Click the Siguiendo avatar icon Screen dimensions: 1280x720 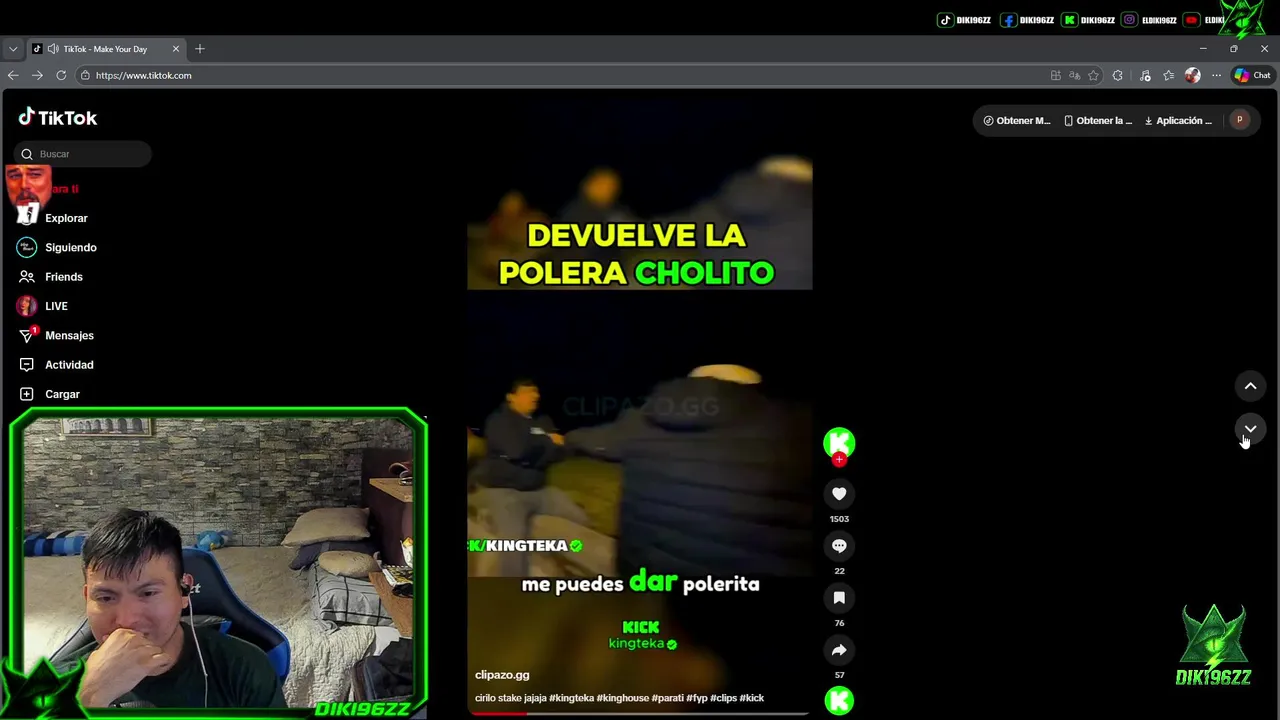pos(27,247)
